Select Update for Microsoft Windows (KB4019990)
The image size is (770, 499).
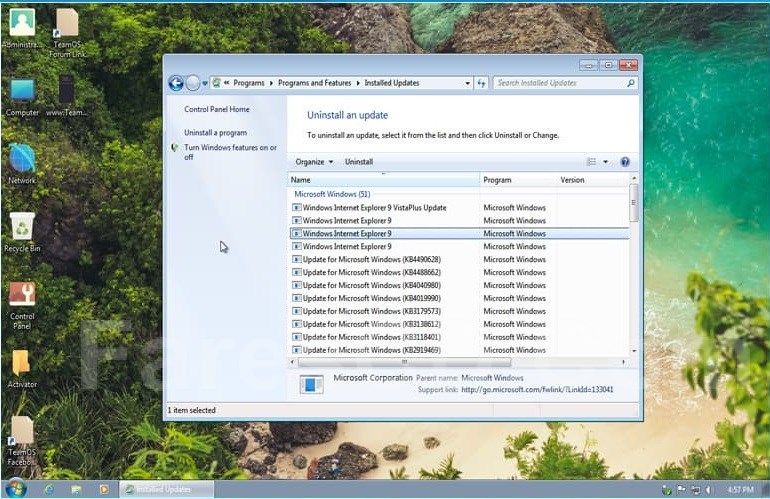pos(459,298)
